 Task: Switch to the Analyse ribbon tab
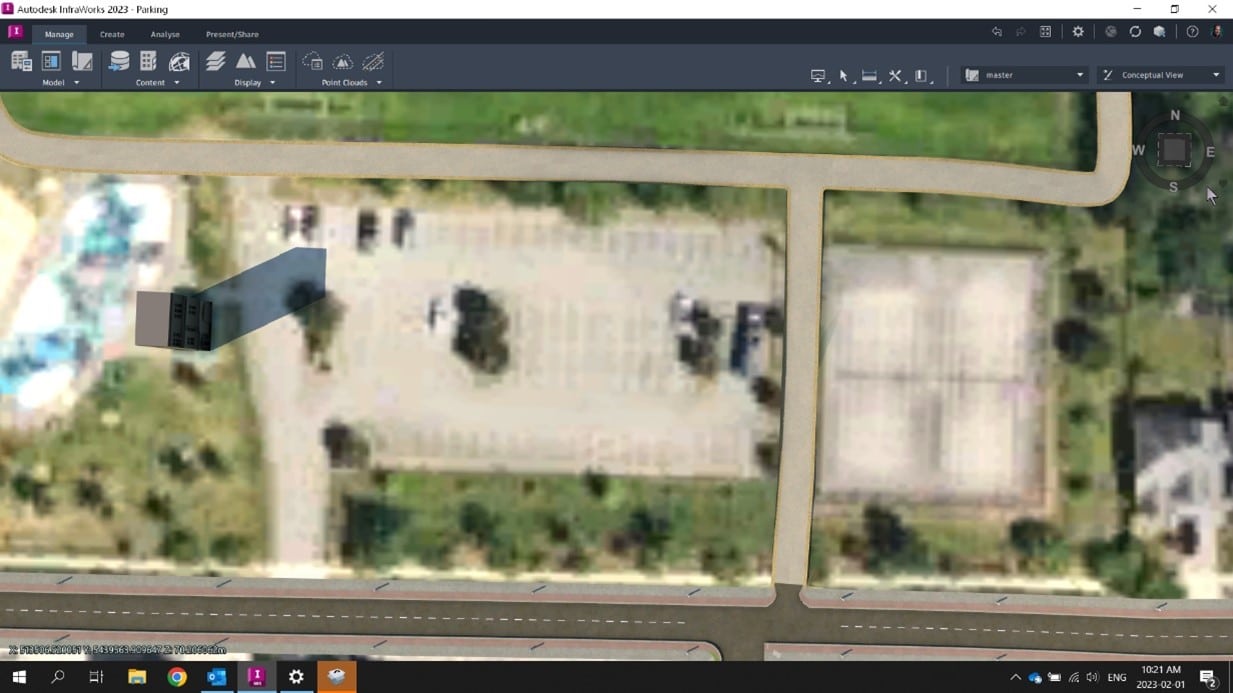tap(165, 33)
